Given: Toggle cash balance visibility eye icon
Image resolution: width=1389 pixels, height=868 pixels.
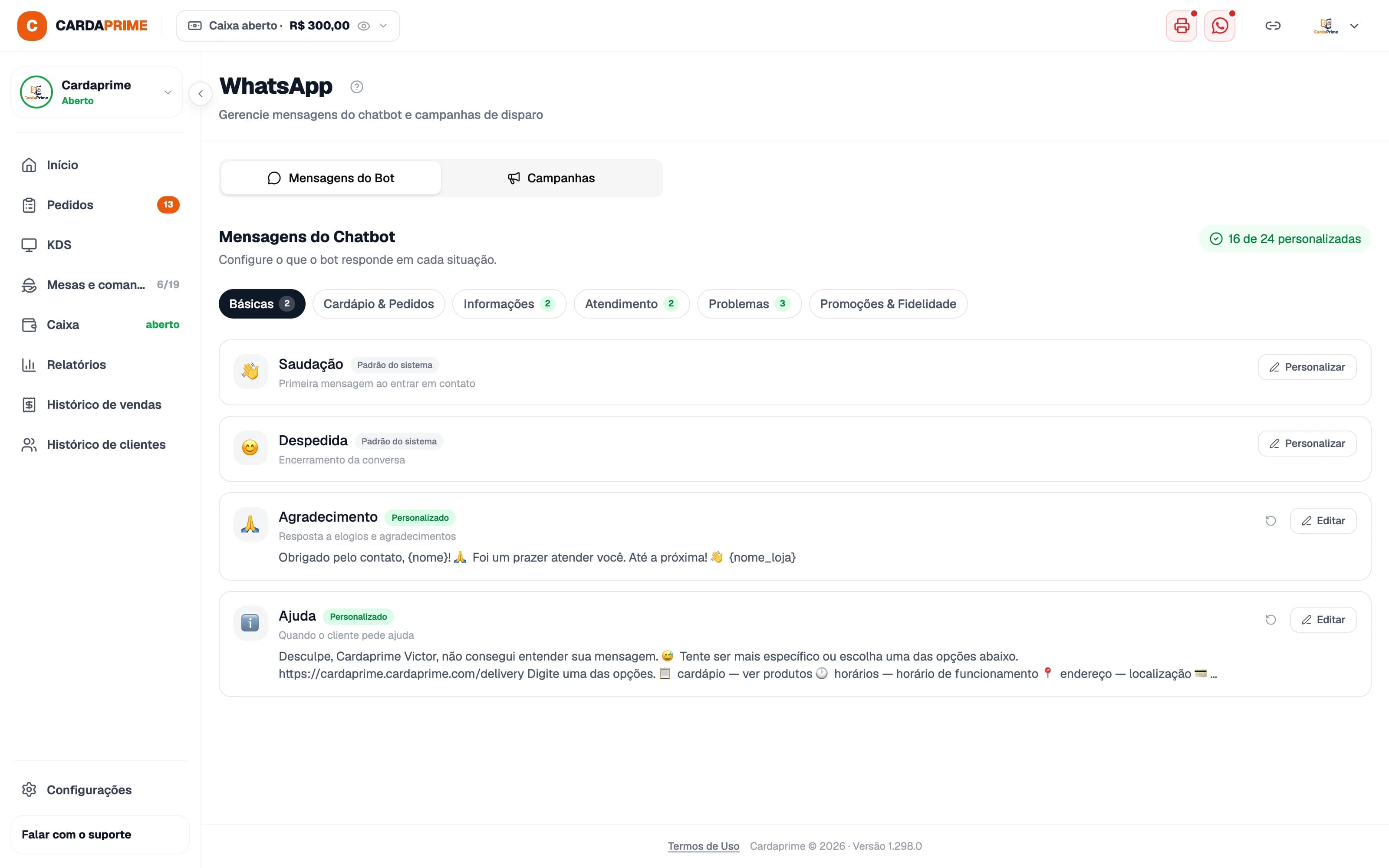Looking at the screenshot, I should (x=363, y=26).
